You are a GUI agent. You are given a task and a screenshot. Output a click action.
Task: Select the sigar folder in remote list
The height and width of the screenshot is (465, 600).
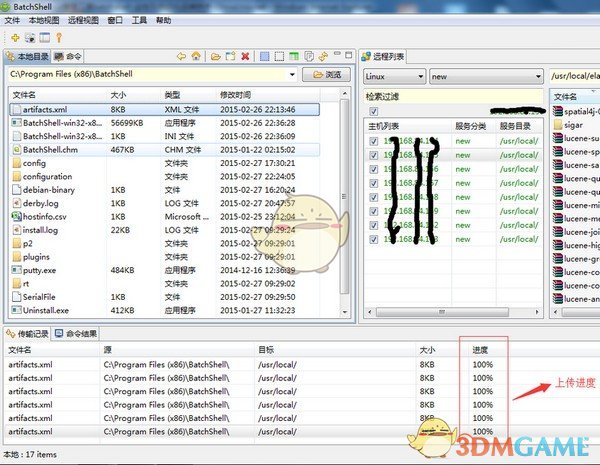[573, 125]
